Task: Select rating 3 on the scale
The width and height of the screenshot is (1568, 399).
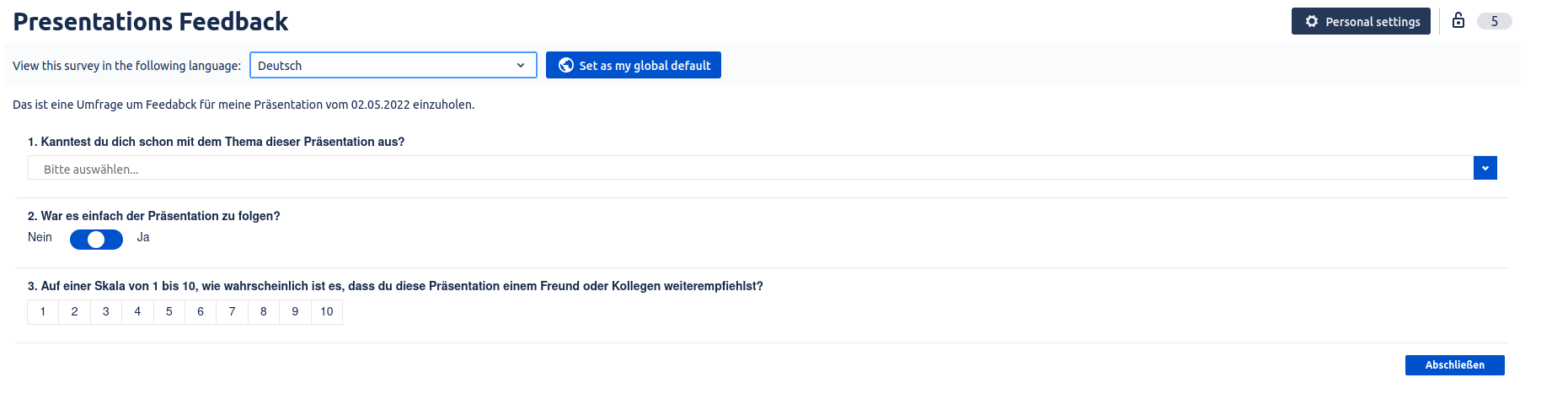Action: click(x=106, y=312)
